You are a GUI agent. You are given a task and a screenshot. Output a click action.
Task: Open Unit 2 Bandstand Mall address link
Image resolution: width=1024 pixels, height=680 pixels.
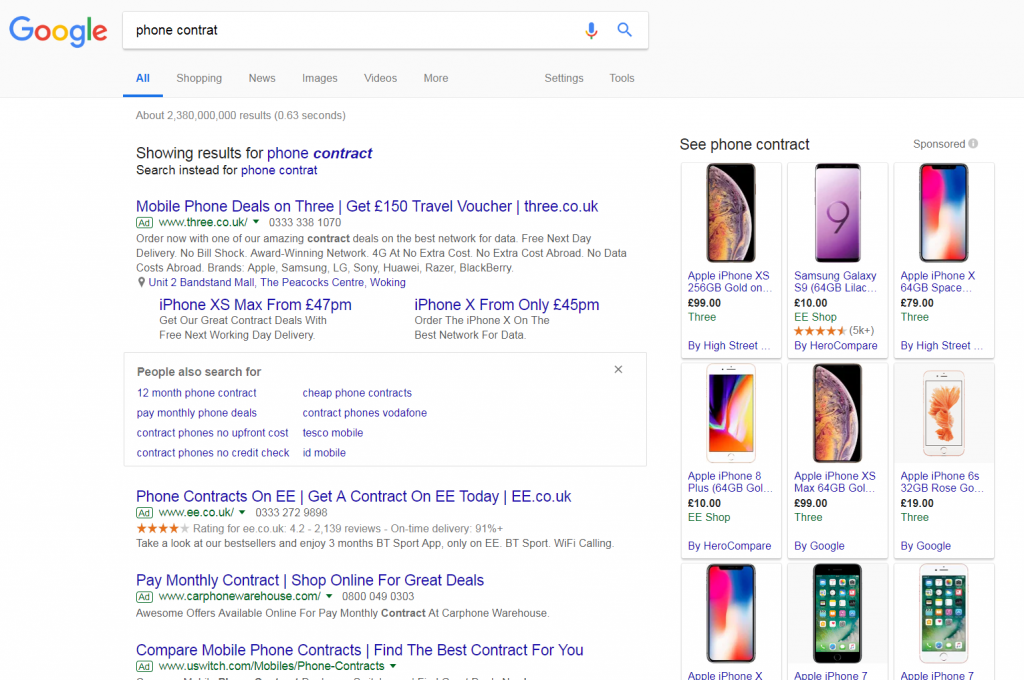pyautogui.click(x=277, y=282)
